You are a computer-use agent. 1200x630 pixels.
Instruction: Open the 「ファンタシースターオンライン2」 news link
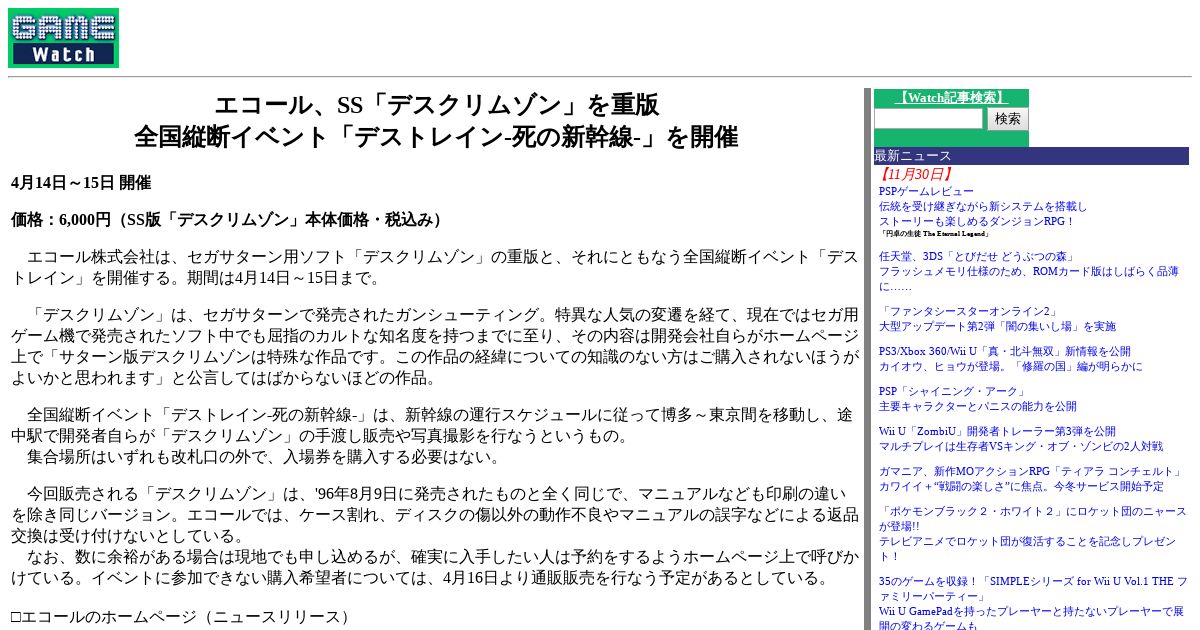[x=968, y=311]
